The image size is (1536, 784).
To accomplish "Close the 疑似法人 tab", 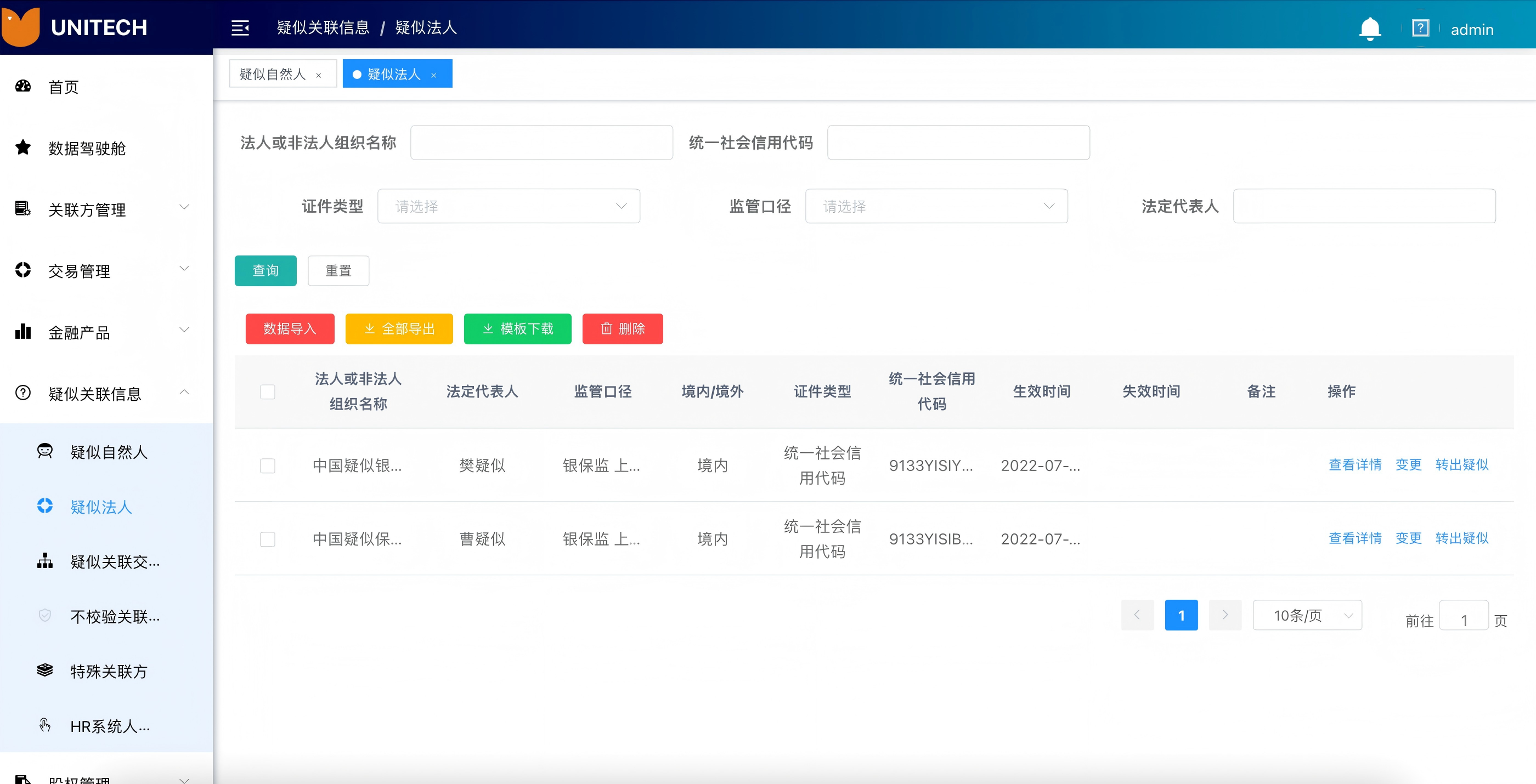I will (434, 75).
